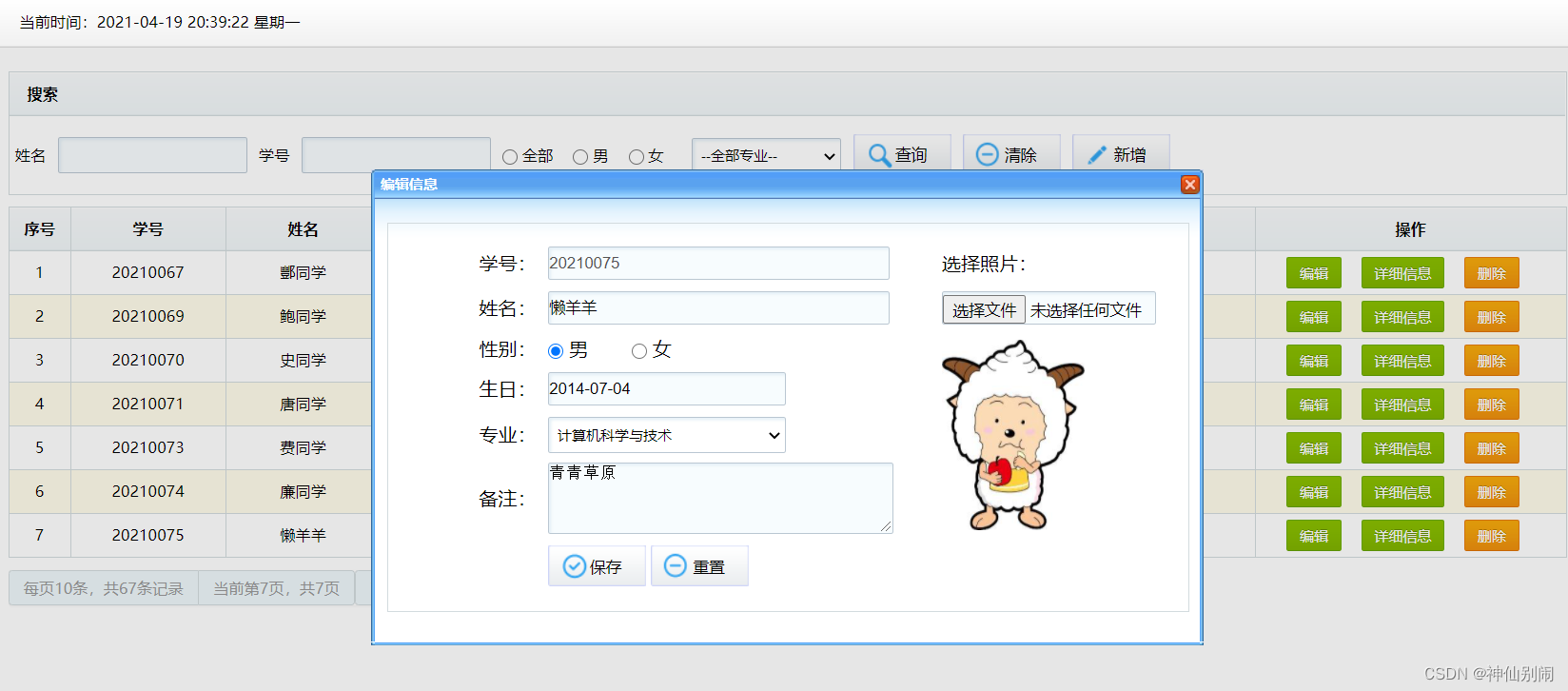Close the 编辑信息 dialog
The width and height of the screenshot is (1568, 691).
point(1189,185)
